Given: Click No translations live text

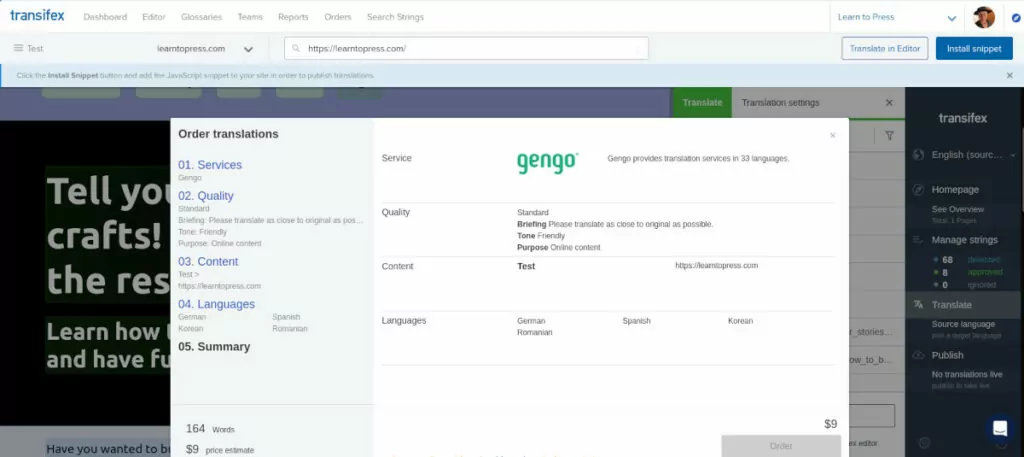Looking at the screenshot, I should coord(967,375).
